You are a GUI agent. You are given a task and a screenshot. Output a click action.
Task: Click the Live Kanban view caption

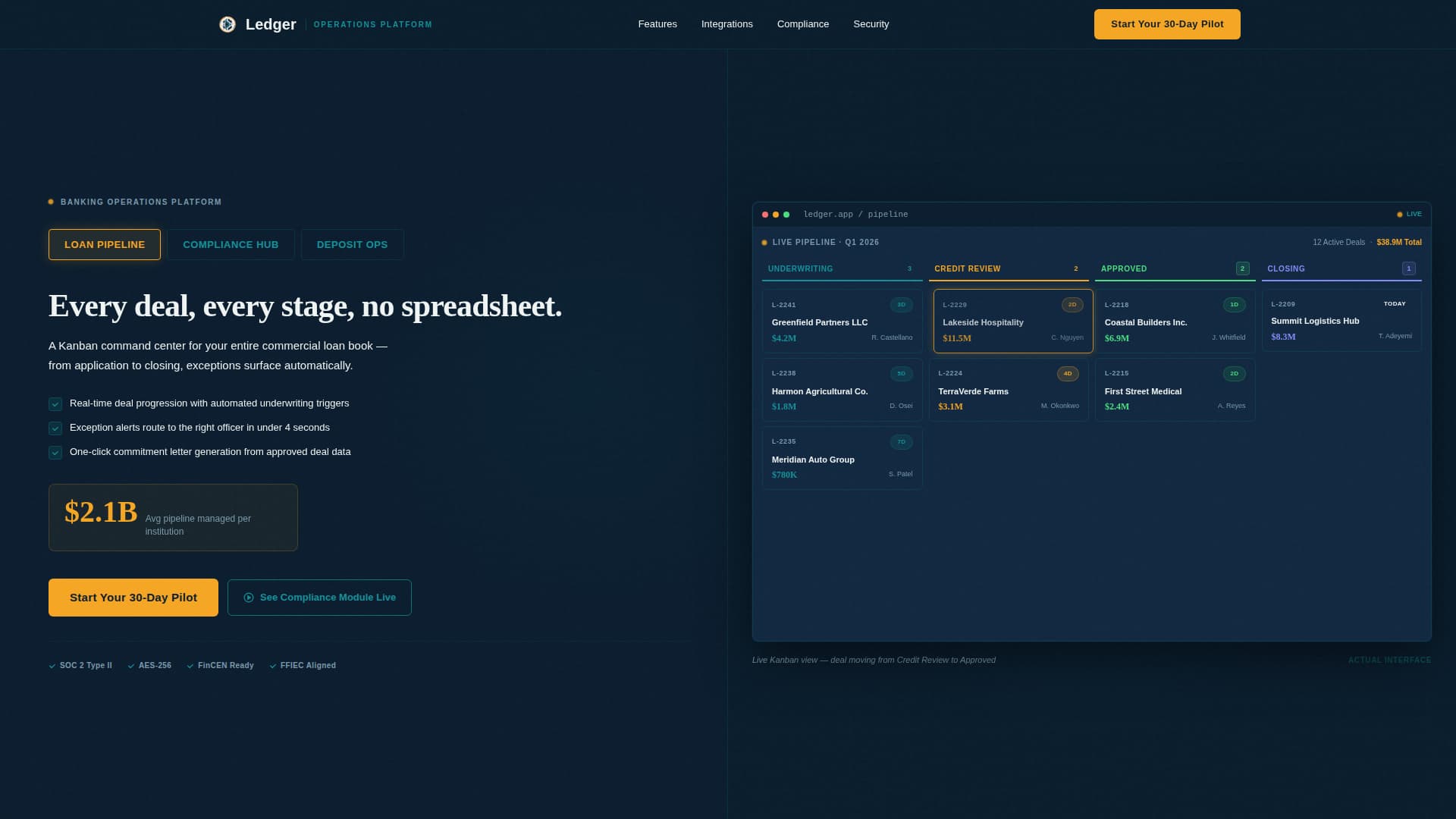coord(874,660)
